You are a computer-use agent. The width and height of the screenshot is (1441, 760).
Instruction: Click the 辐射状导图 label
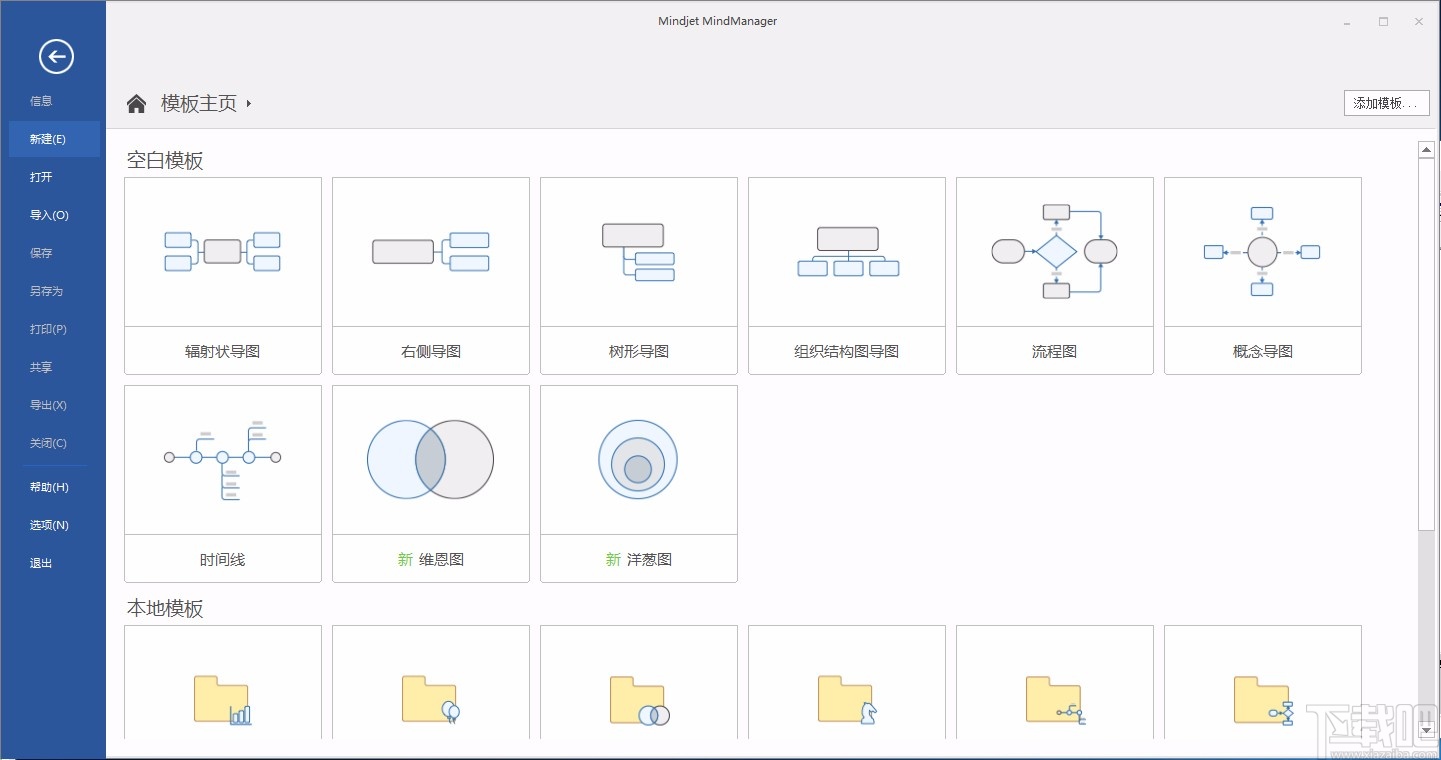222,351
